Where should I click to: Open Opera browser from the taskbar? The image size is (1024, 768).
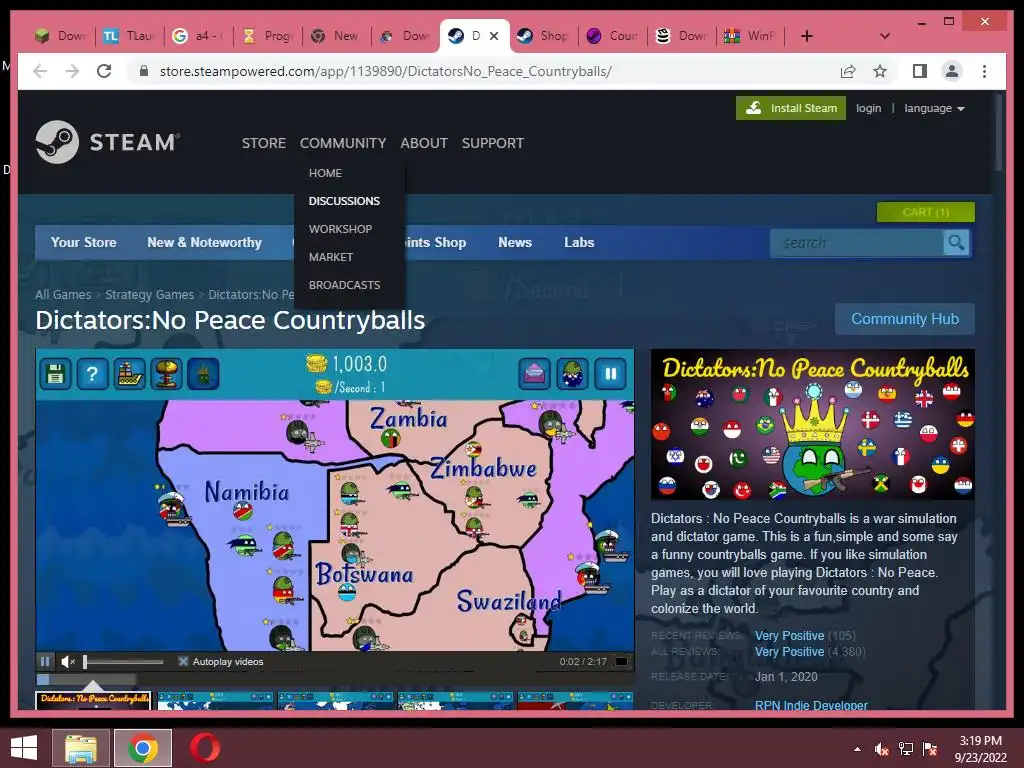point(204,748)
